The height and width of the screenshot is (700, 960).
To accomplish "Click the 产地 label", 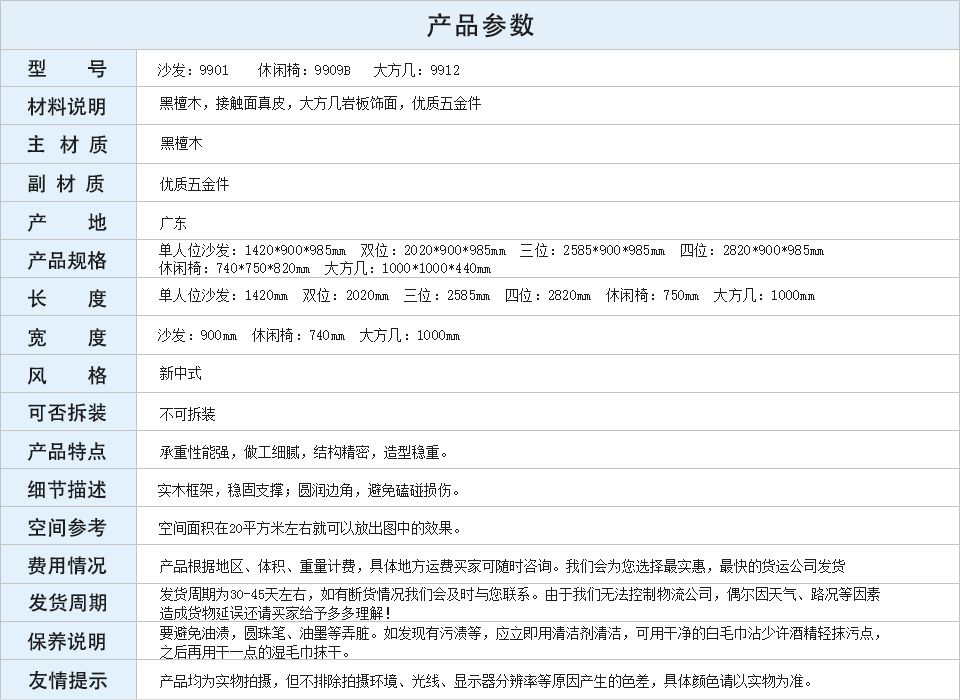I will coord(67,222).
